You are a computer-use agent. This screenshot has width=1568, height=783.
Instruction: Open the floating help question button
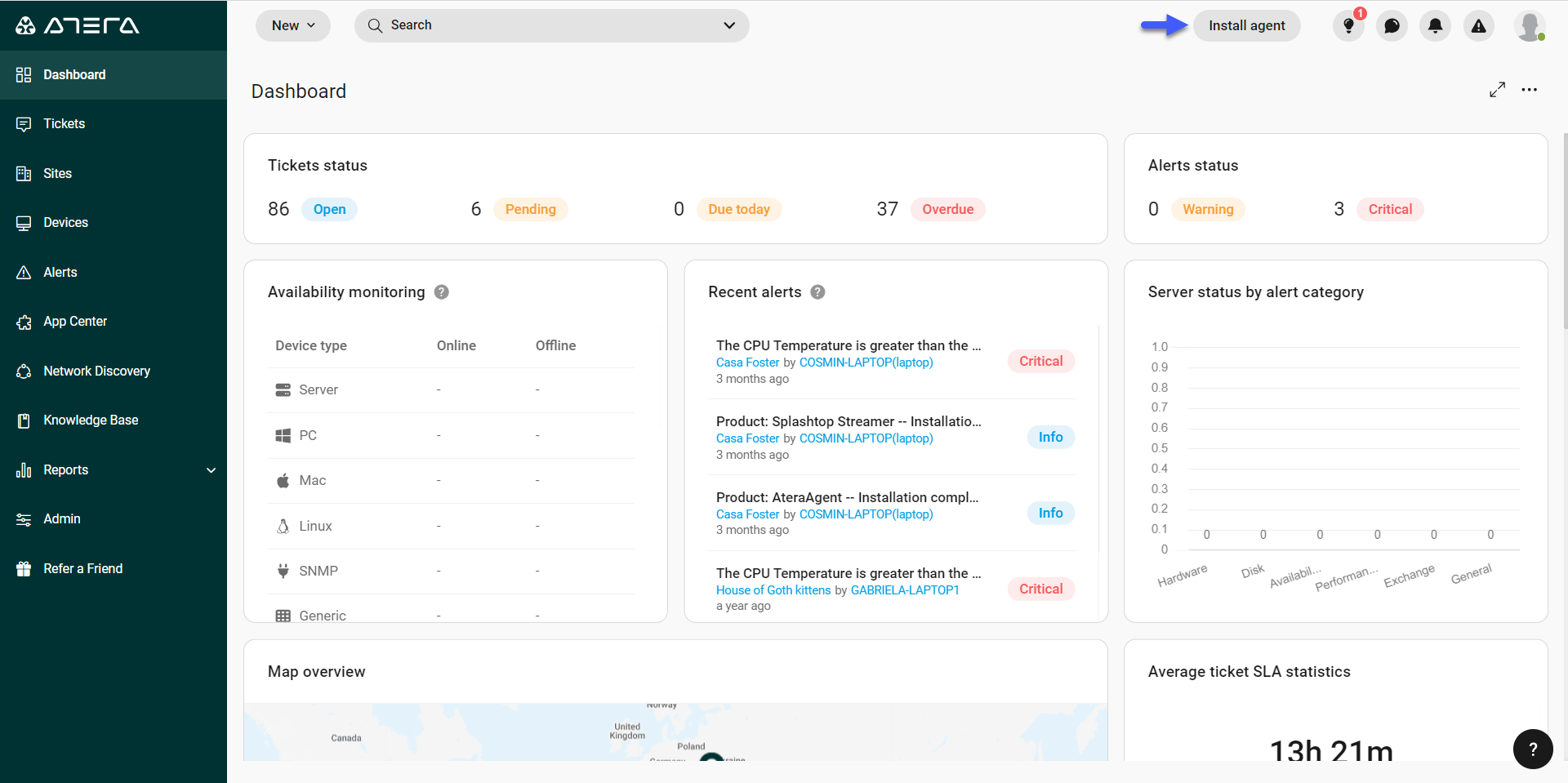tap(1532, 749)
